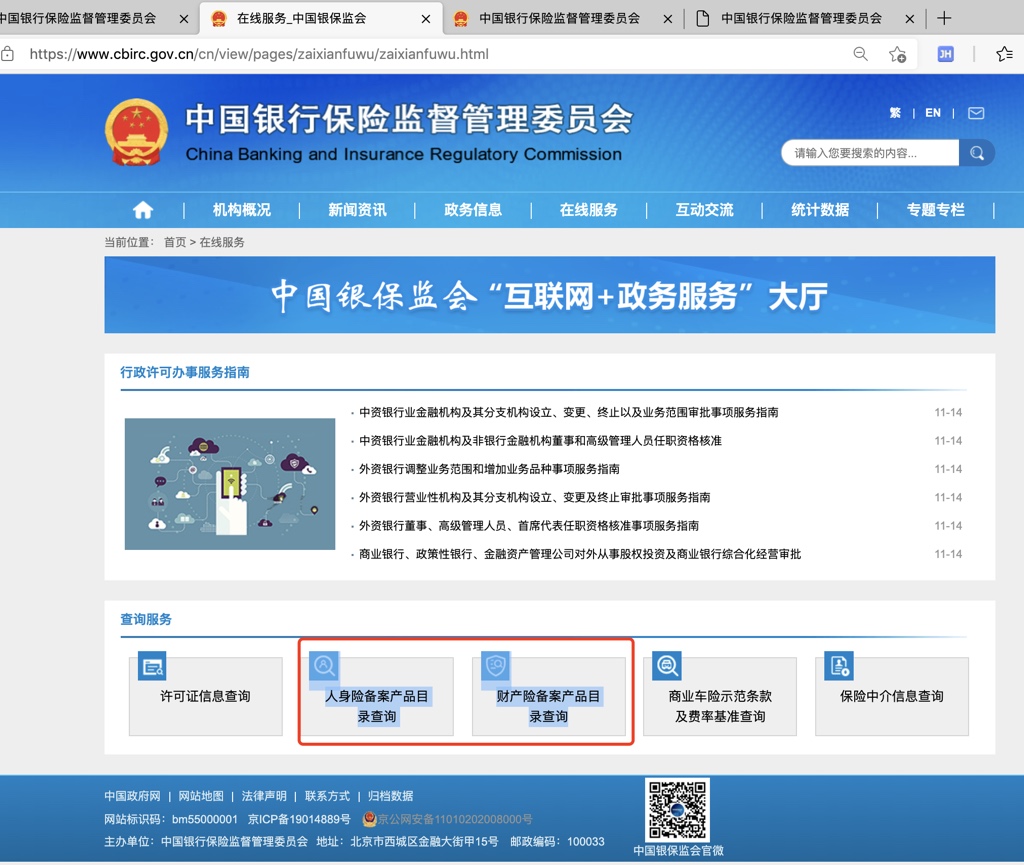Switch to traditional Chinese with 繁

[895, 113]
